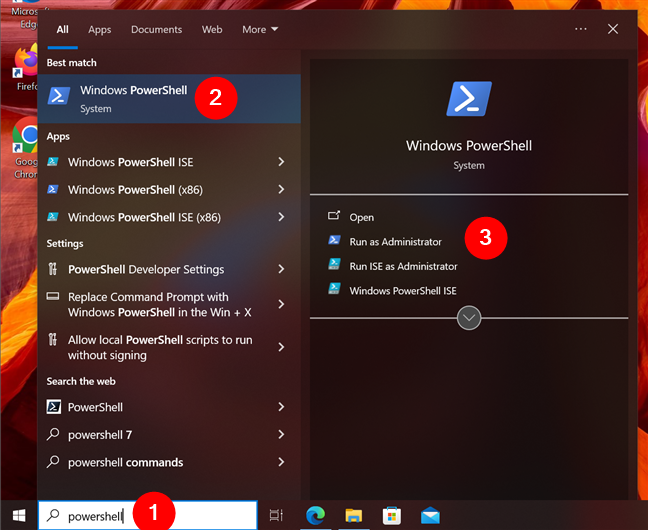Open Task View from the taskbar
Image resolution: width=648 pixels, height=530 pixels.
coord(276,516)
